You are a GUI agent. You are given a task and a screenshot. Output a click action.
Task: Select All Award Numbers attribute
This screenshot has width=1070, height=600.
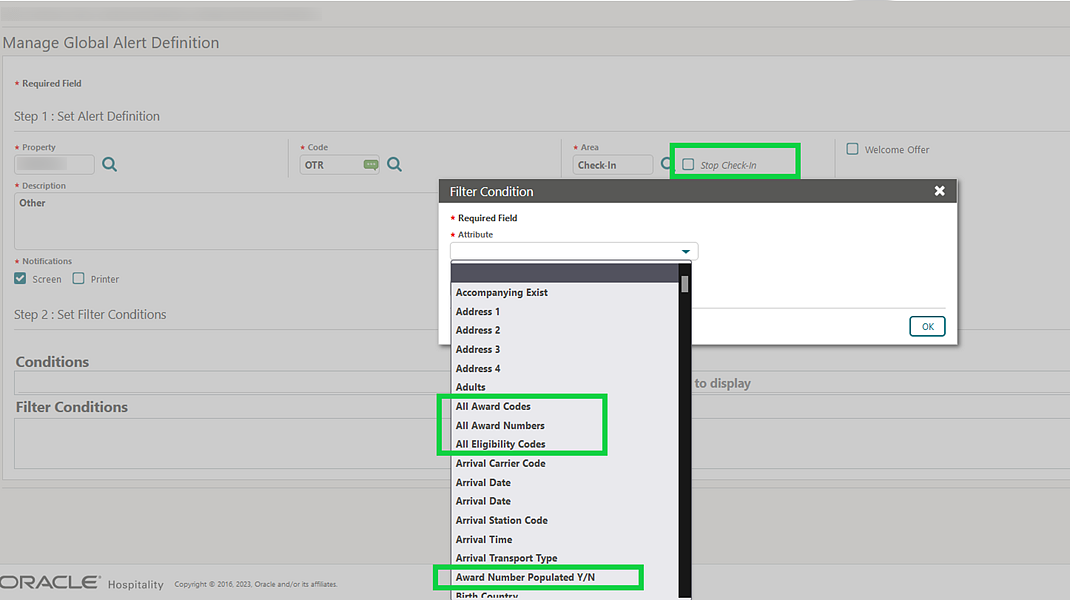click(565, 425)
